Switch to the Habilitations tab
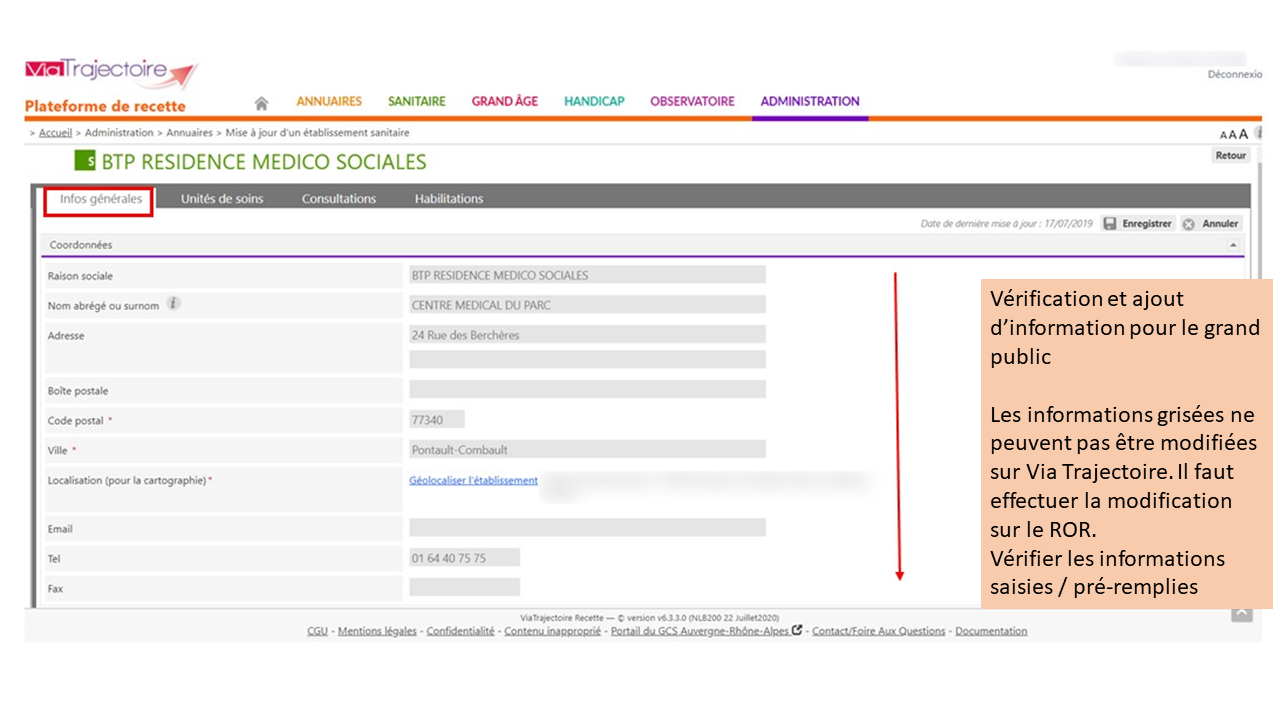This screenshot has width=1280, height=720. tap(449, 199)
